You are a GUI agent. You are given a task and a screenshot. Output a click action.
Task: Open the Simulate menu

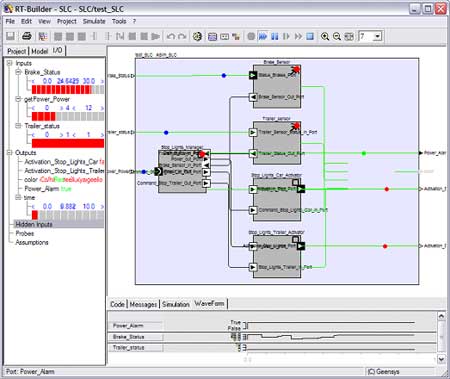click(x=94, y=21)
